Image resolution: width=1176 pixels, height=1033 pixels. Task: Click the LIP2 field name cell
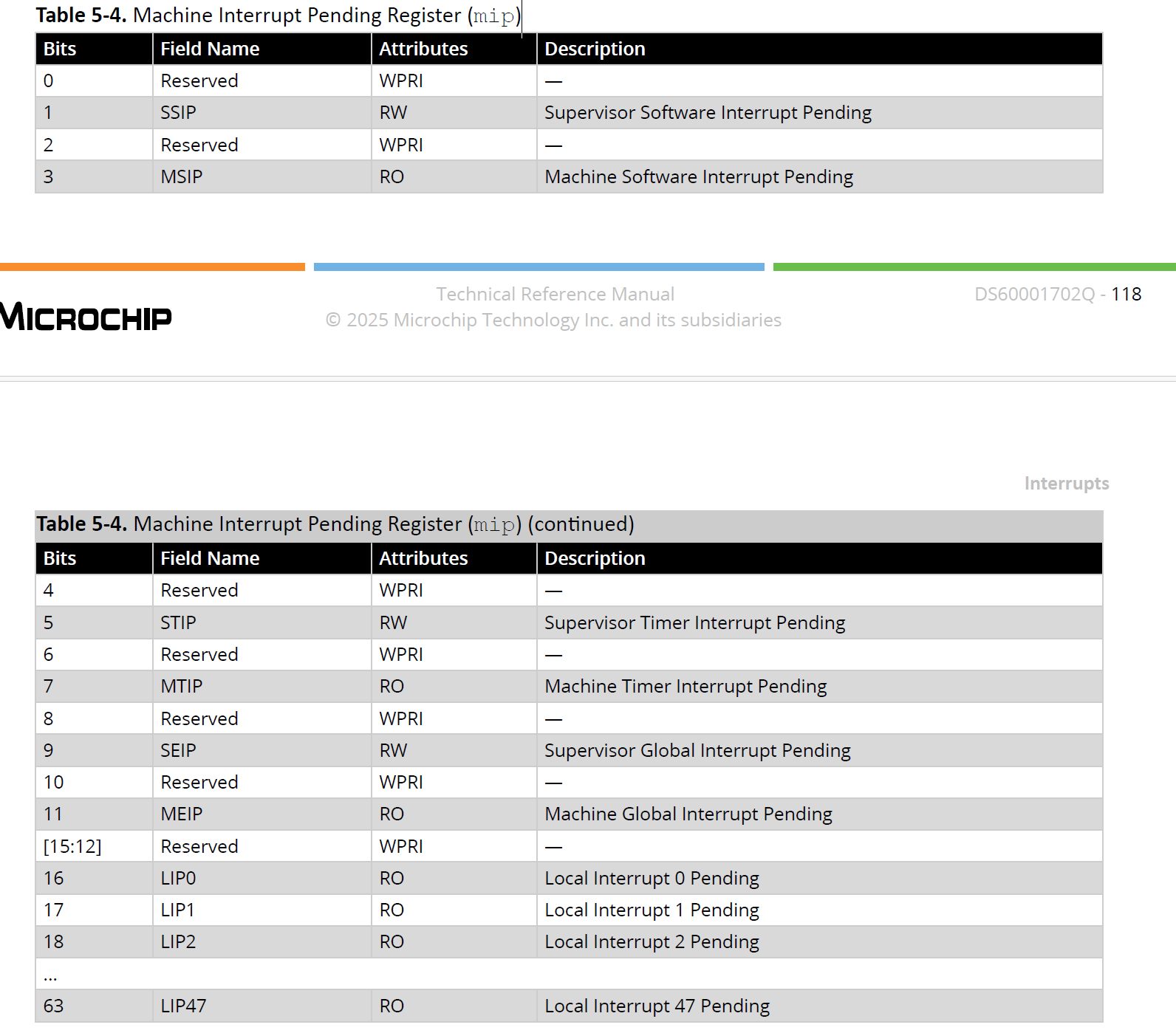coord(261,942)
